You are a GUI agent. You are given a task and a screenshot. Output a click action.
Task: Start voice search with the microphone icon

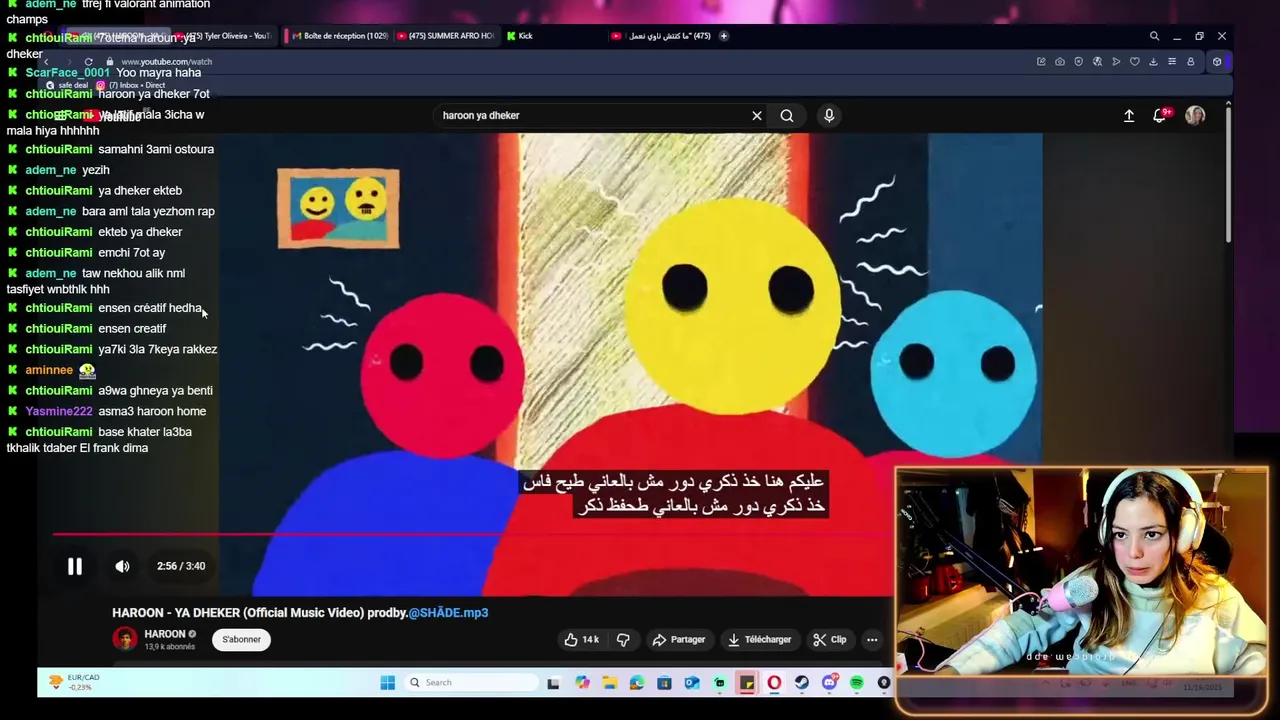pyautogui.click(x=829, y=116)
